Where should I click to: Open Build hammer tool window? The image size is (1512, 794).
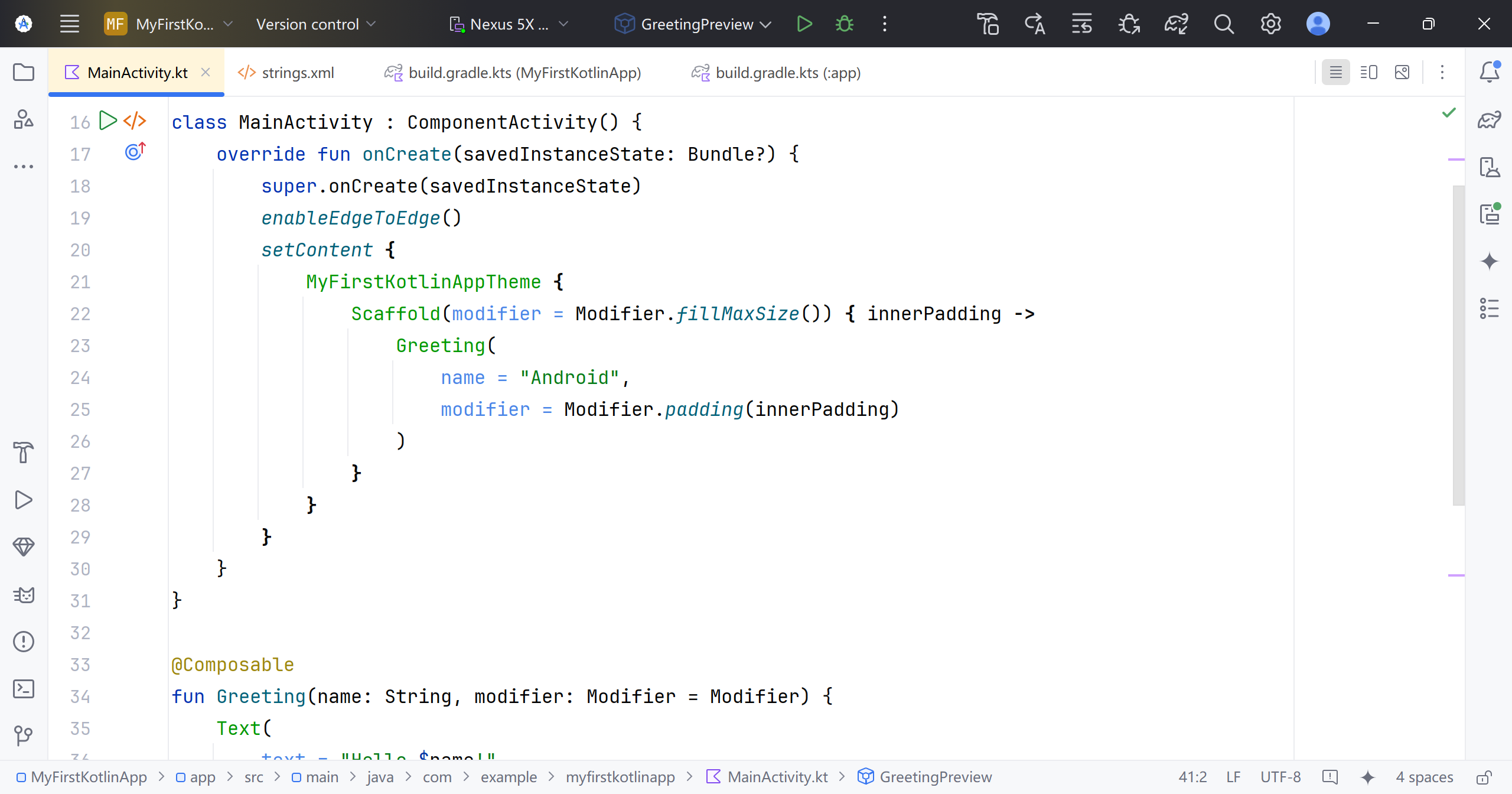click(24, 453)
